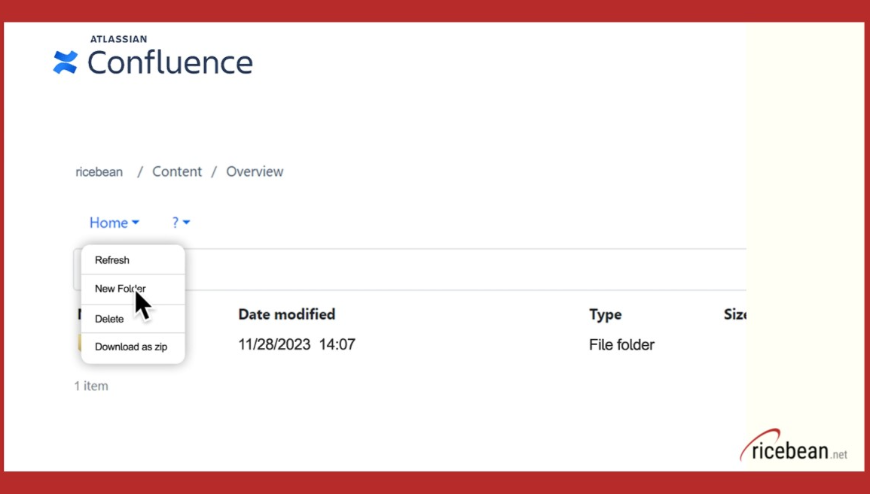This screenshot has width=870, height=494.
Task: Choose New Folder in the menu
Action: (119, 289)
